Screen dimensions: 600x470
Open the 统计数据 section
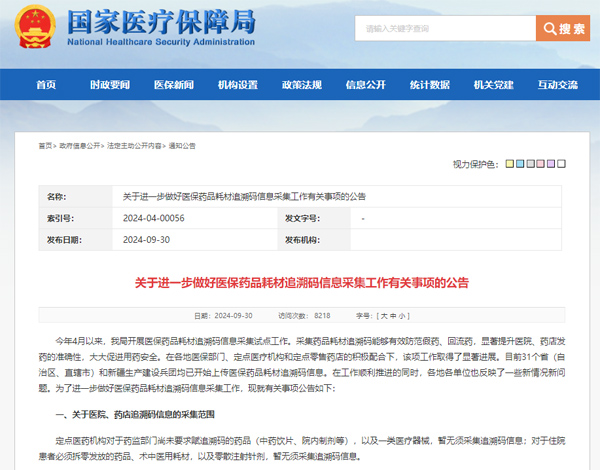pos(429,84)
